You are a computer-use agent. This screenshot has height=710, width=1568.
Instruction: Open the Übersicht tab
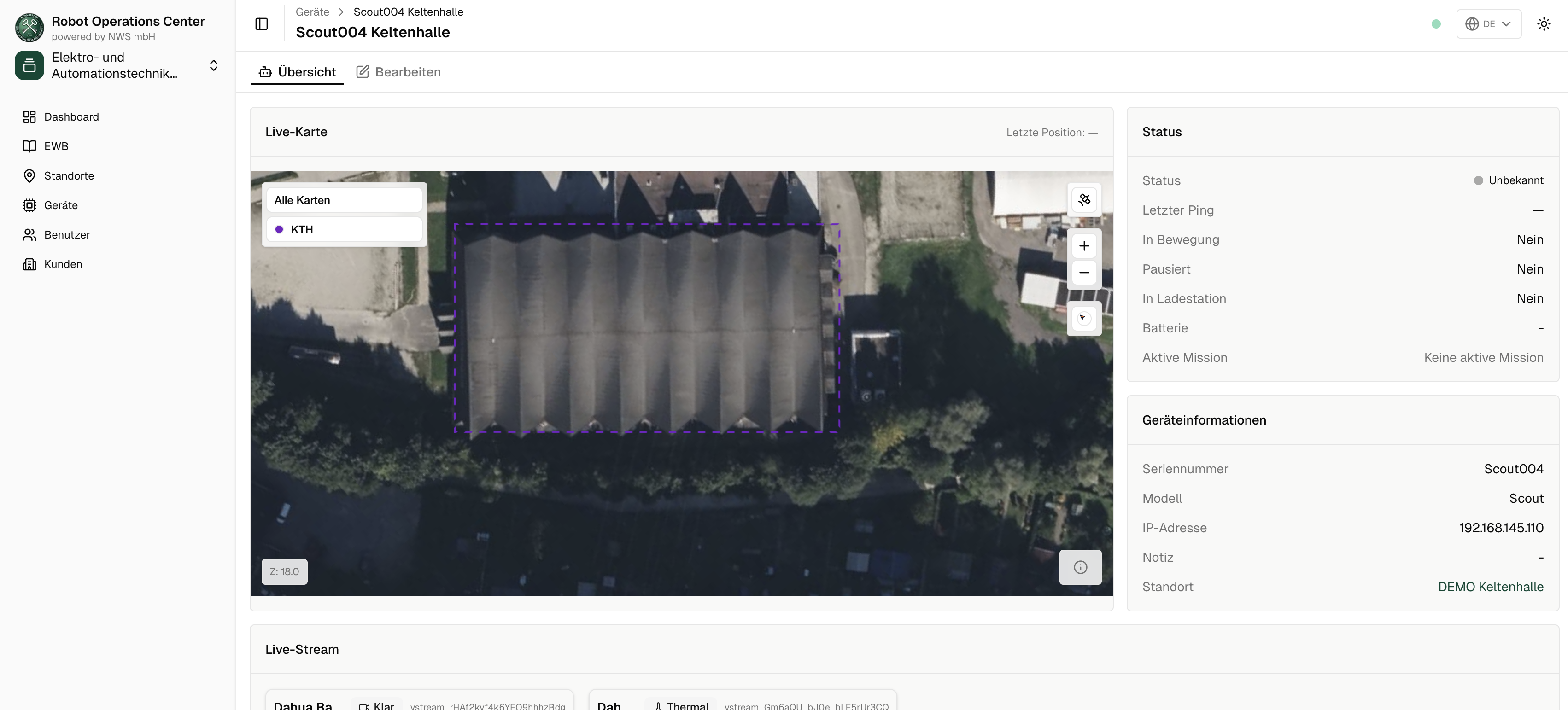pyautogui.click(x=297, y=72)
